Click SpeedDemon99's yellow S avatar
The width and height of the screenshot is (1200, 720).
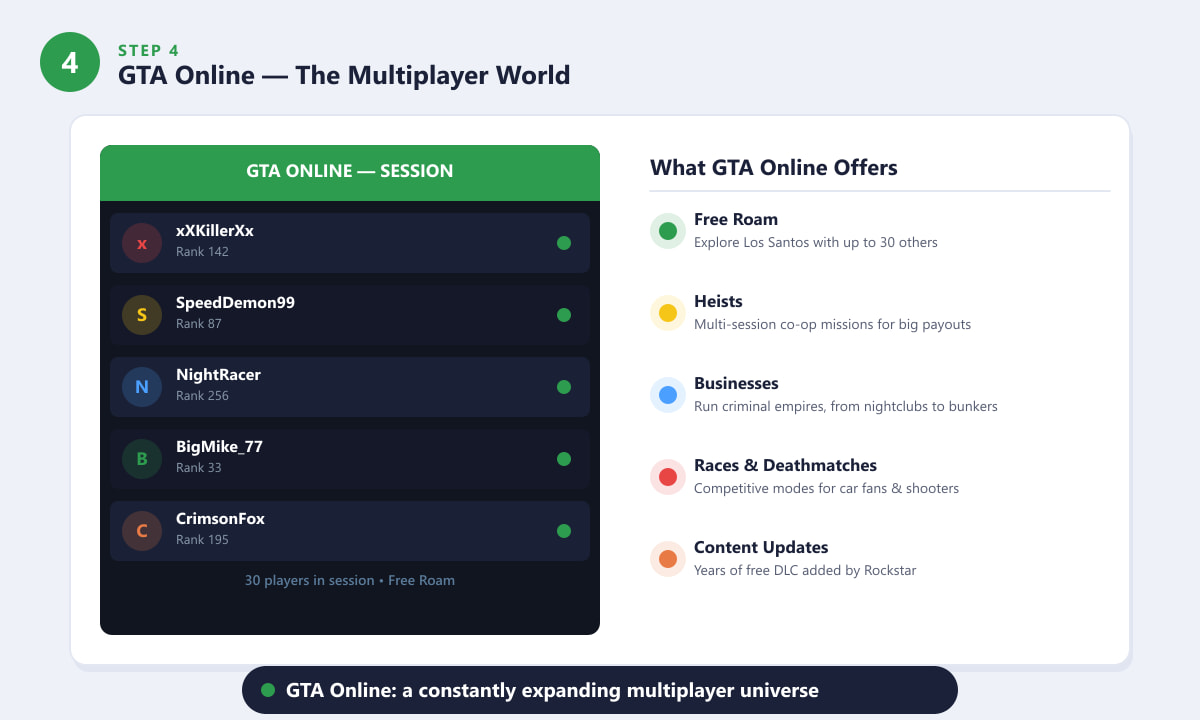(x=142, y=315)
